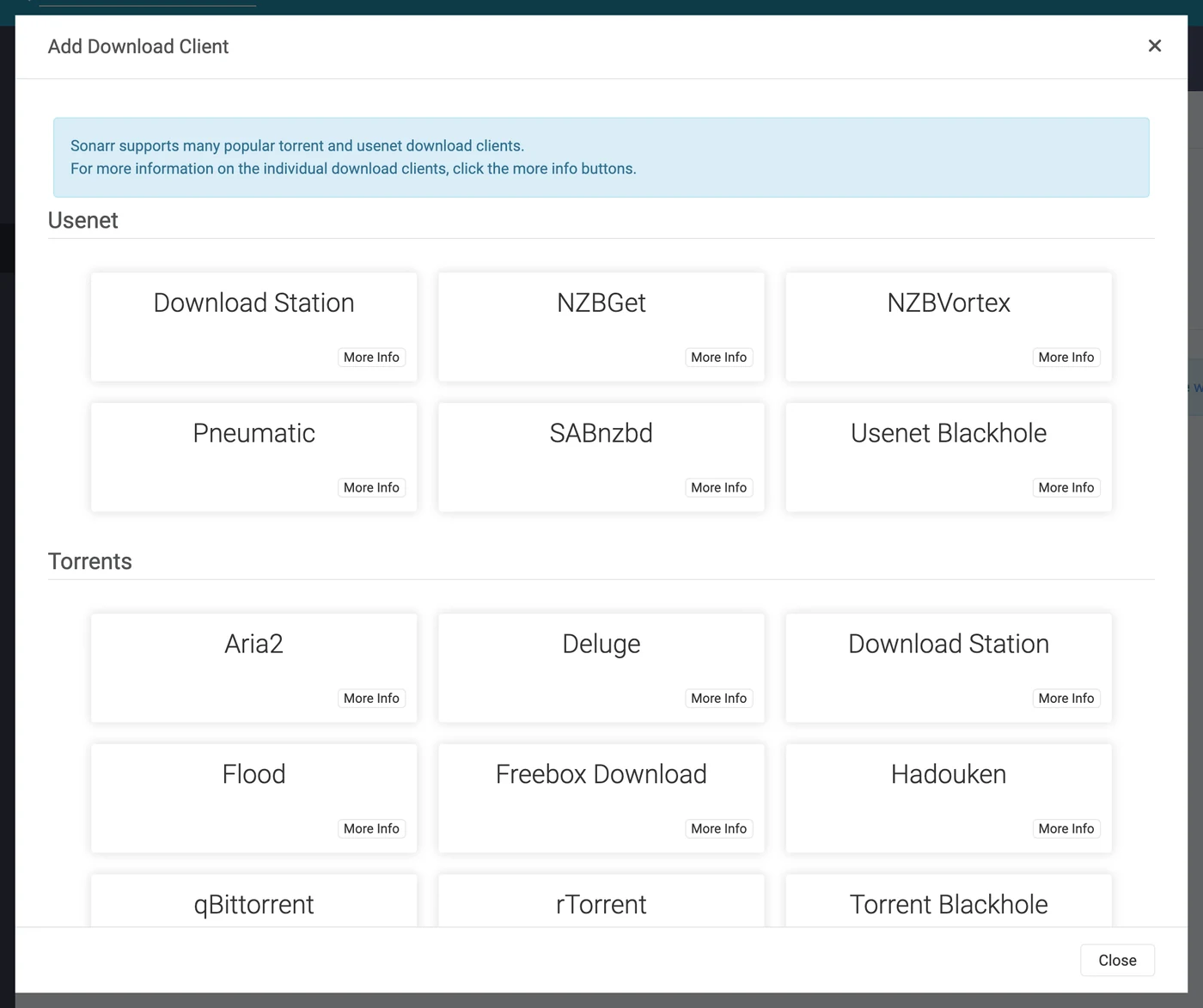Show More Info for Flood
The height and width of the screenshot is (1008, 1203).
(371, 828)
